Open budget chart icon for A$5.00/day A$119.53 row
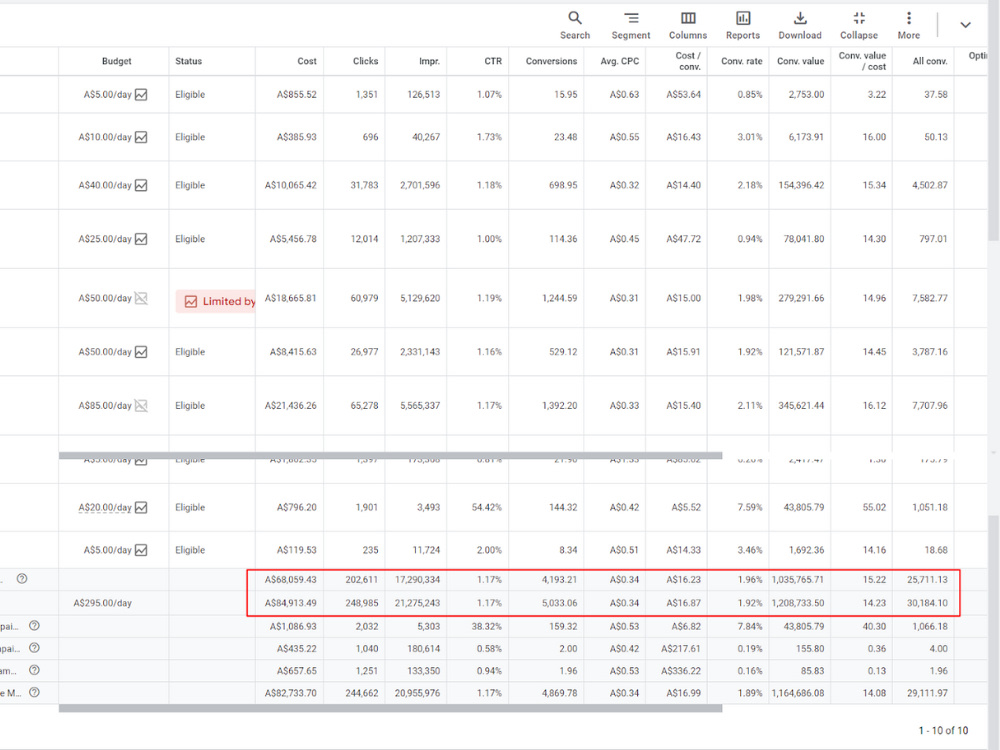The width and height of the screenshot is (1000, 750). (x=141, y=550)
